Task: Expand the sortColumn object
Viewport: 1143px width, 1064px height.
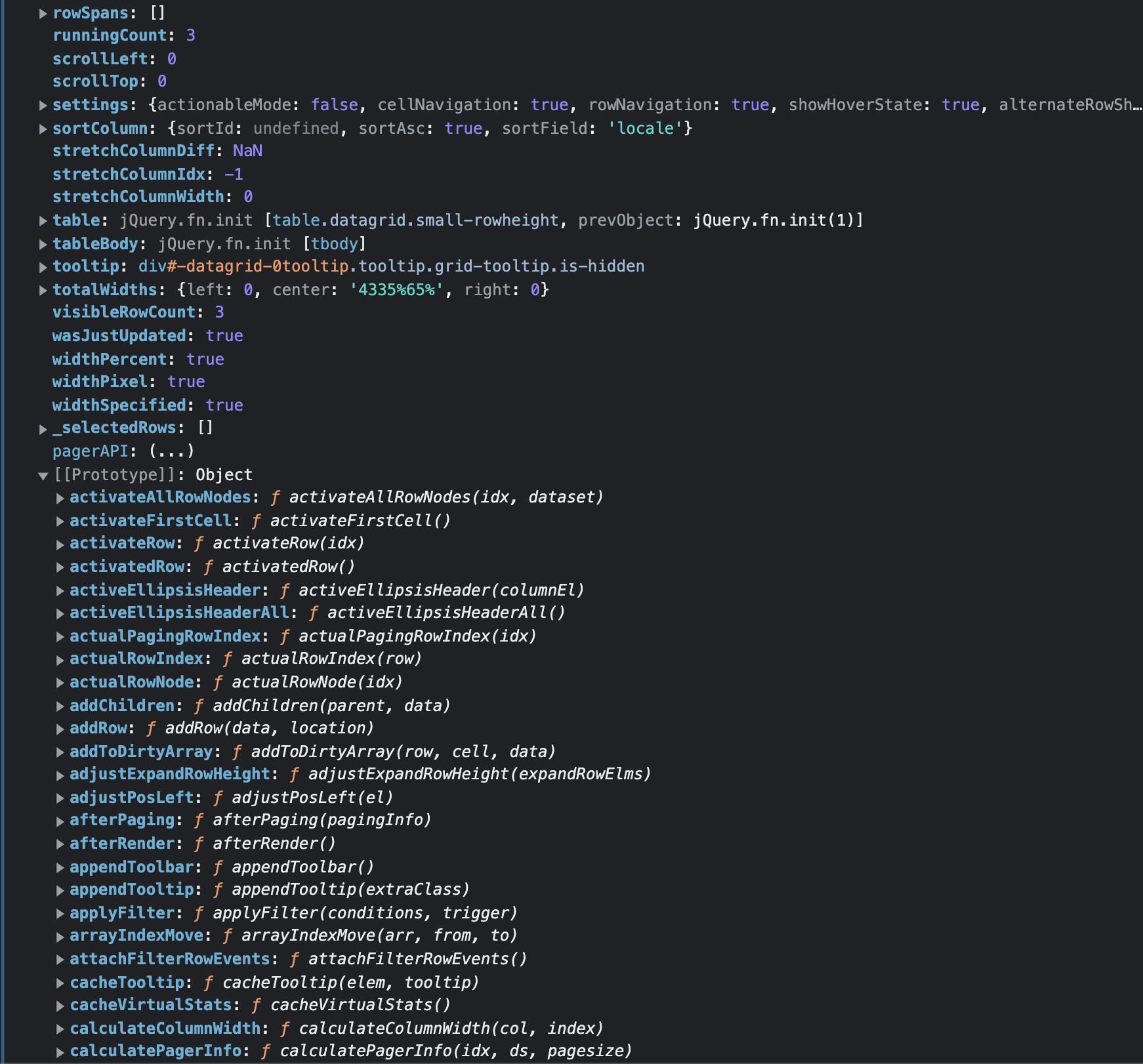Action: click(x=43, y=129)
